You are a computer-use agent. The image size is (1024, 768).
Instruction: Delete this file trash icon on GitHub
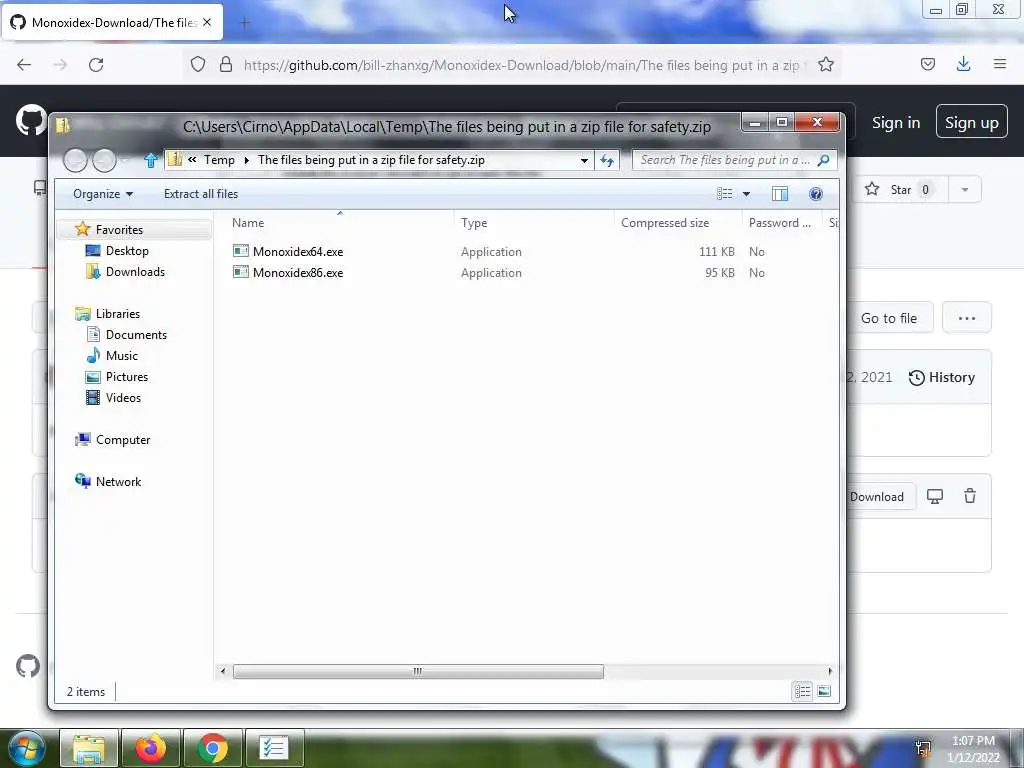click(x=970, y=496)
